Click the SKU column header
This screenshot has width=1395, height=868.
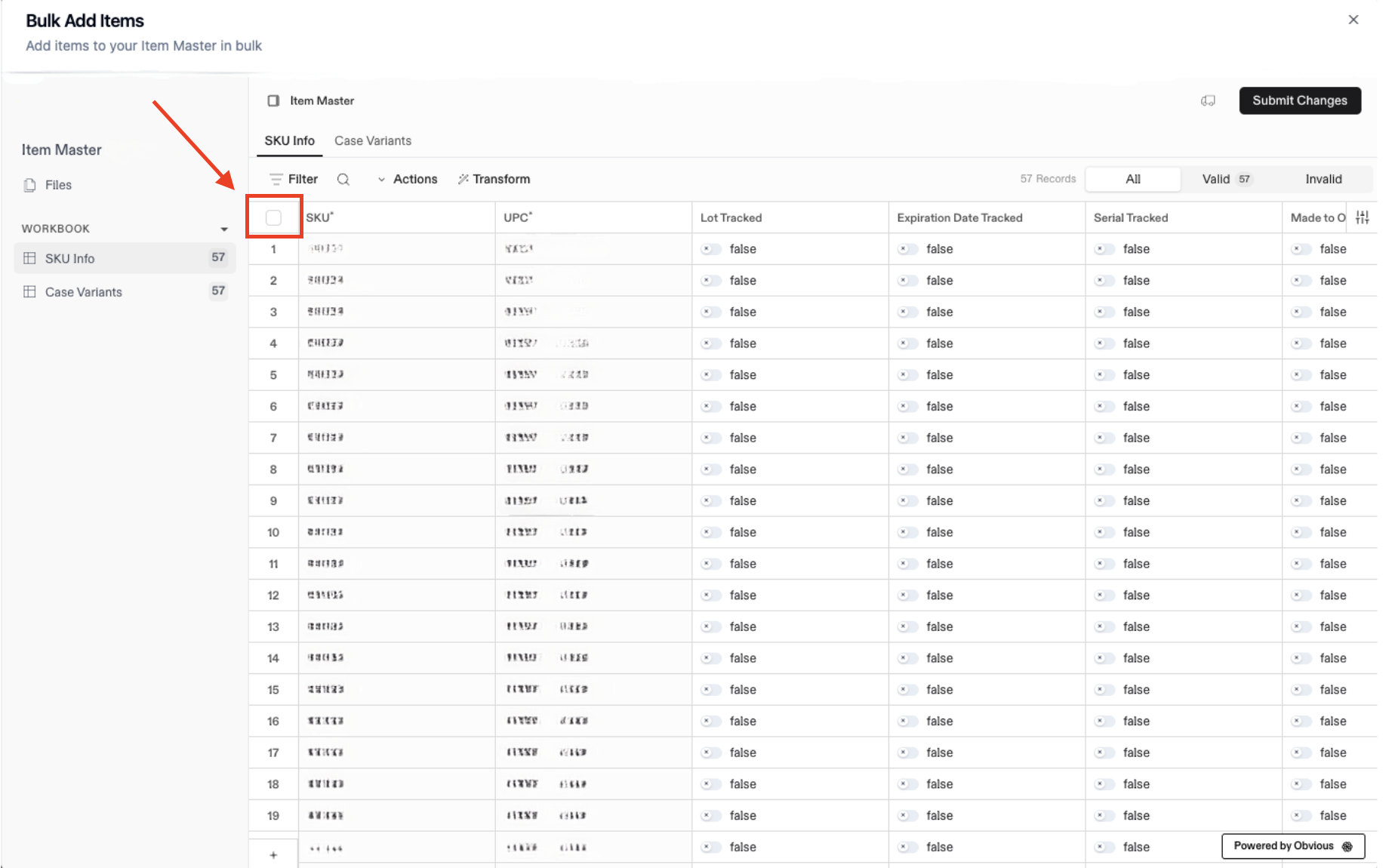pyautogui.click(x=397, y=217)
